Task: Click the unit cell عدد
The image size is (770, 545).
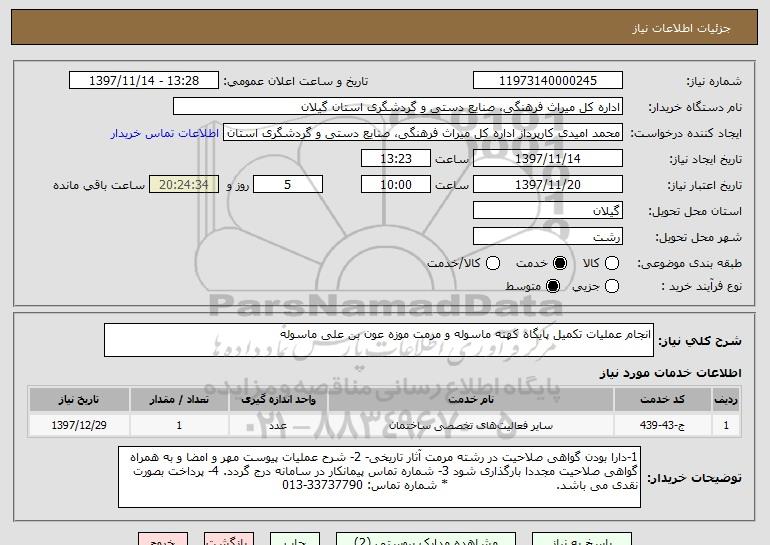Action: [x=278, y=425]
